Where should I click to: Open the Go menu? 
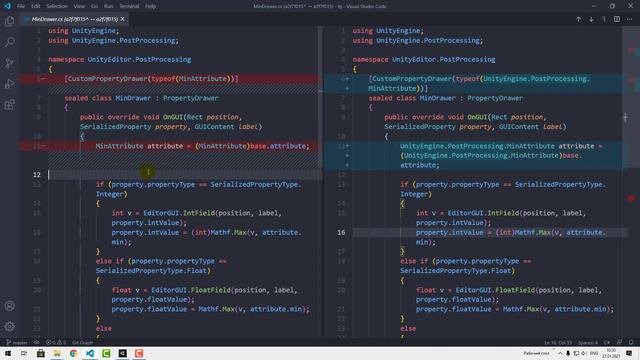(94, 6)
